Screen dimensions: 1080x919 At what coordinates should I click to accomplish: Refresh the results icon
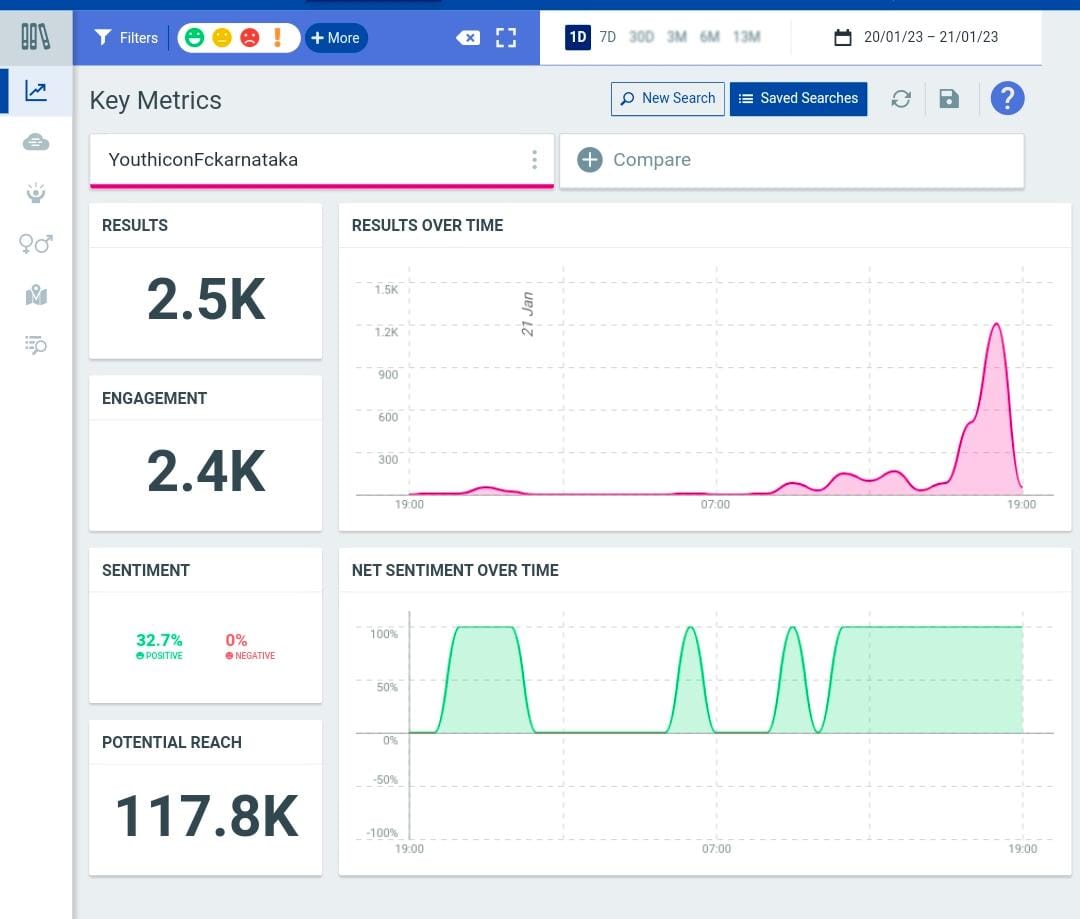(x=901, y=99)
